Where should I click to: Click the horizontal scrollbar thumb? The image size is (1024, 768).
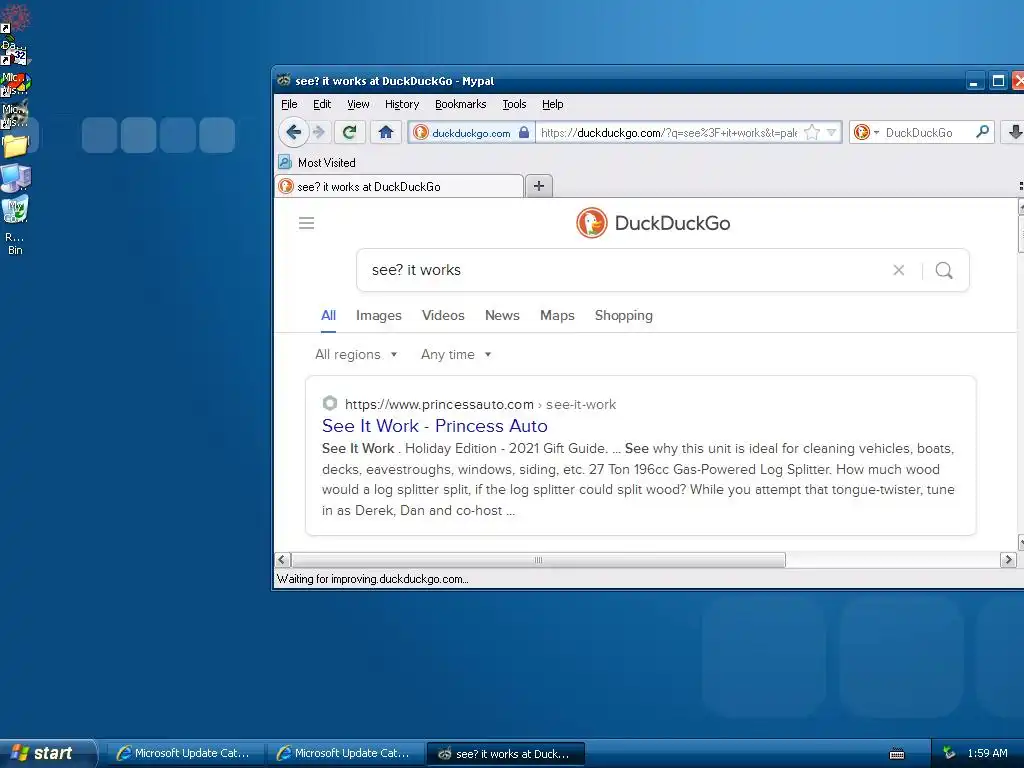click(x=538, y=560)
